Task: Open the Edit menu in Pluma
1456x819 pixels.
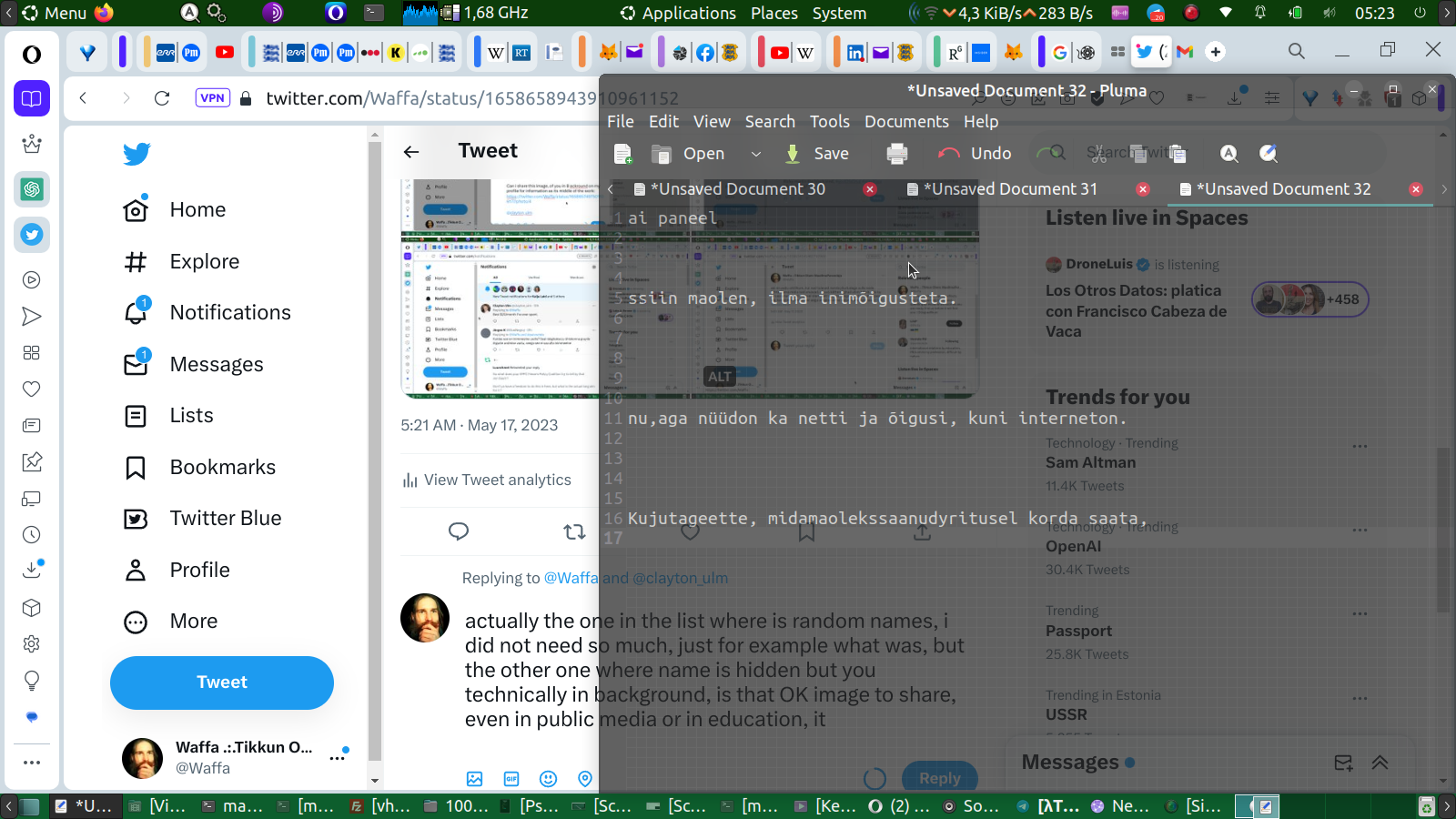Action: coord(664,122)
